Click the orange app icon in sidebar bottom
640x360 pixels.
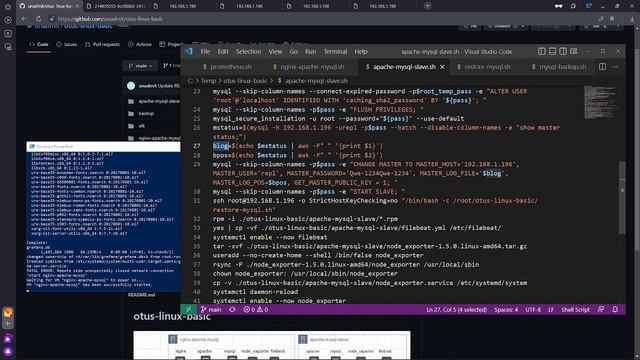click(8, 312)
